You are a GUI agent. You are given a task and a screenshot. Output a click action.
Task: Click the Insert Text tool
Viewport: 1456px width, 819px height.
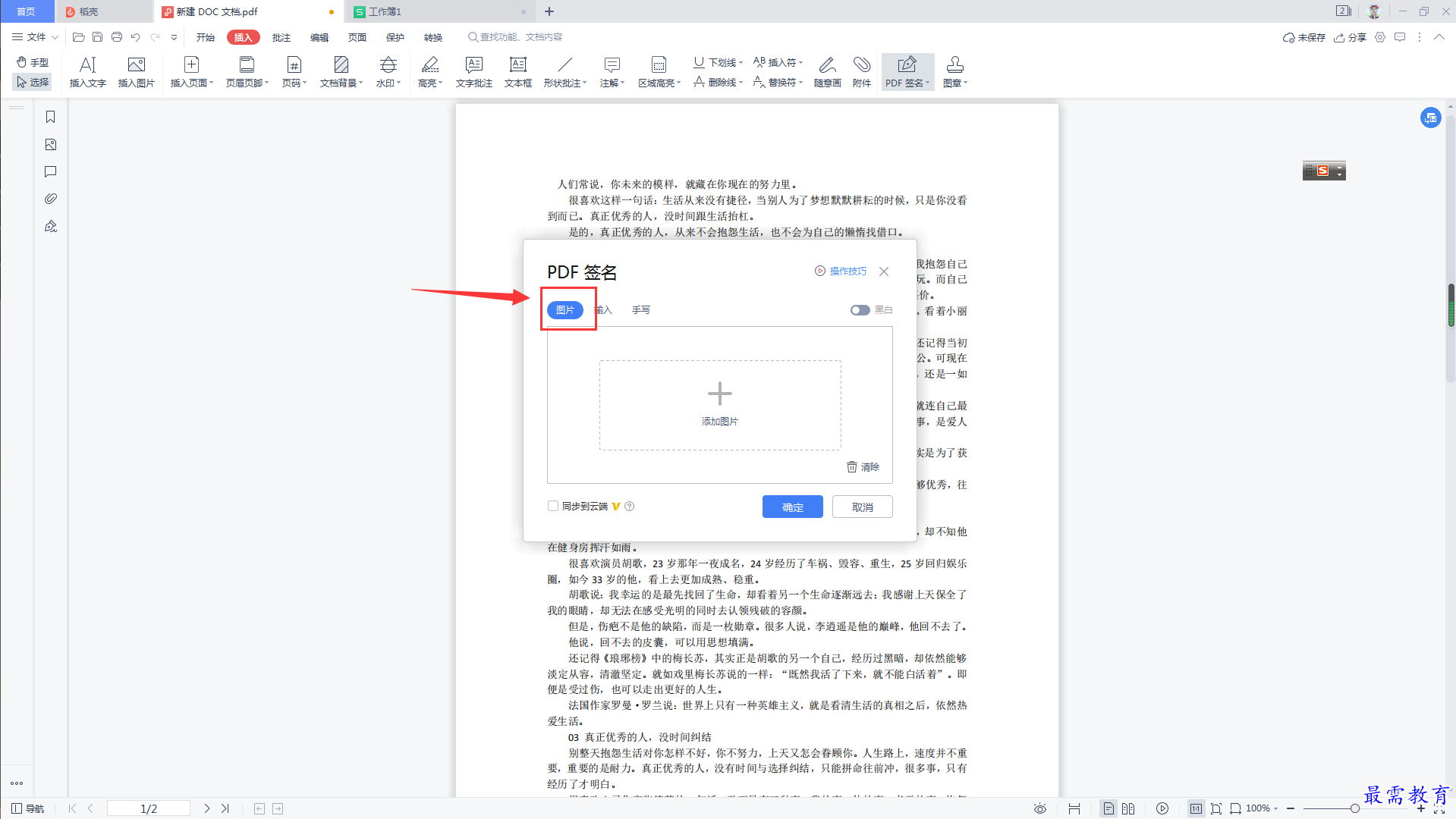point(87,72)
